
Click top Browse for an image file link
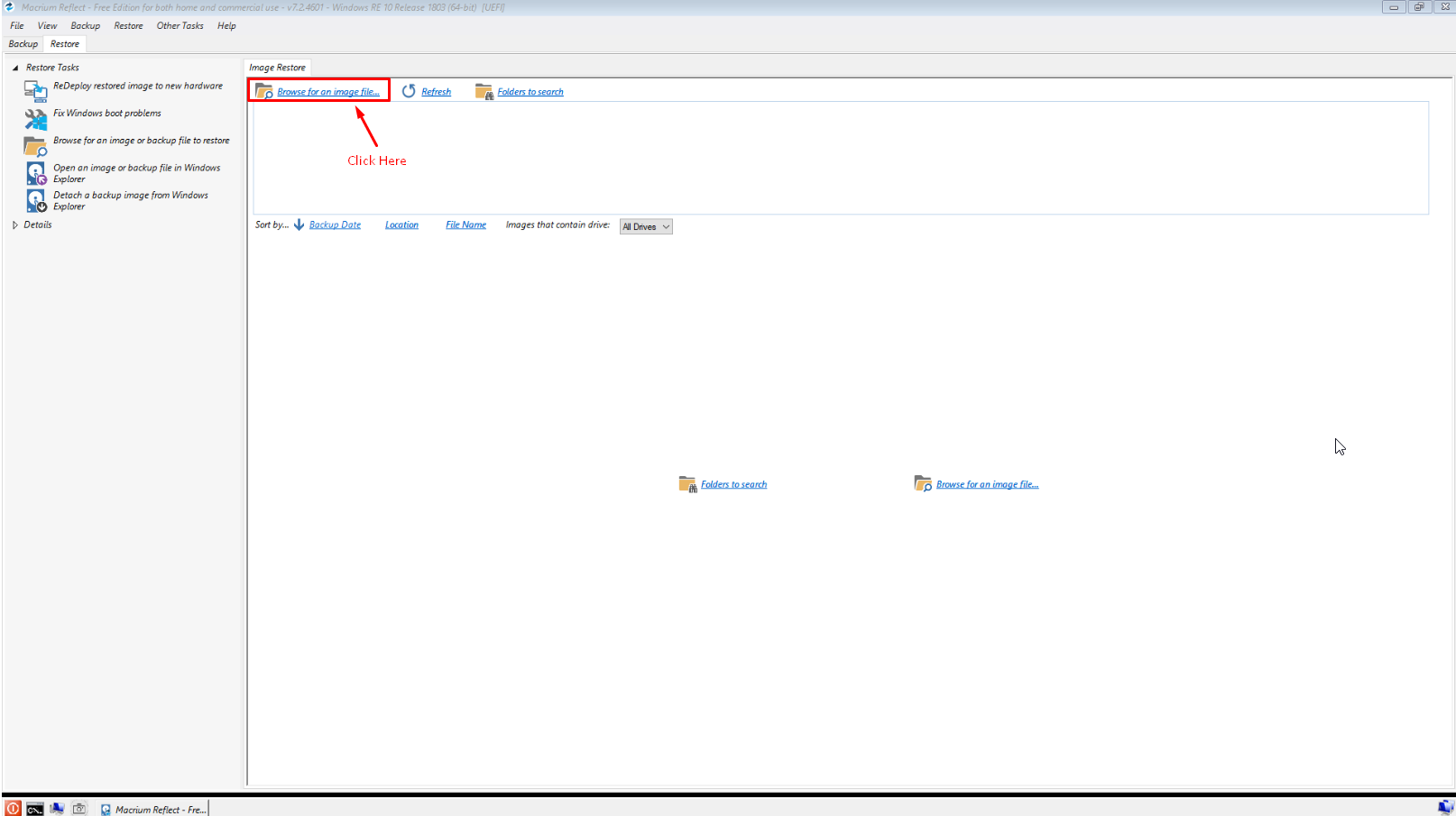[x=328, y=92]
